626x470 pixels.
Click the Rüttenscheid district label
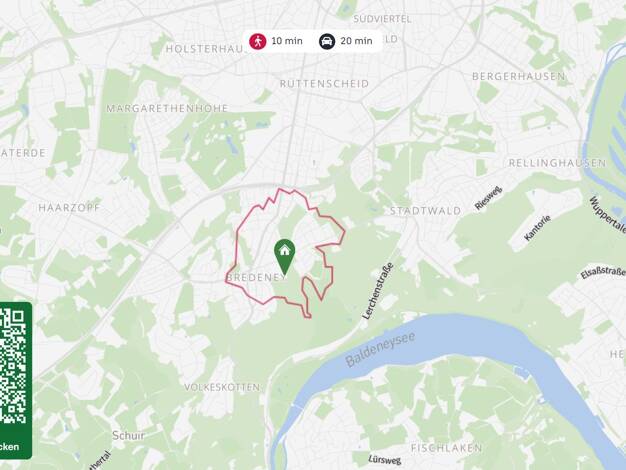324,84
